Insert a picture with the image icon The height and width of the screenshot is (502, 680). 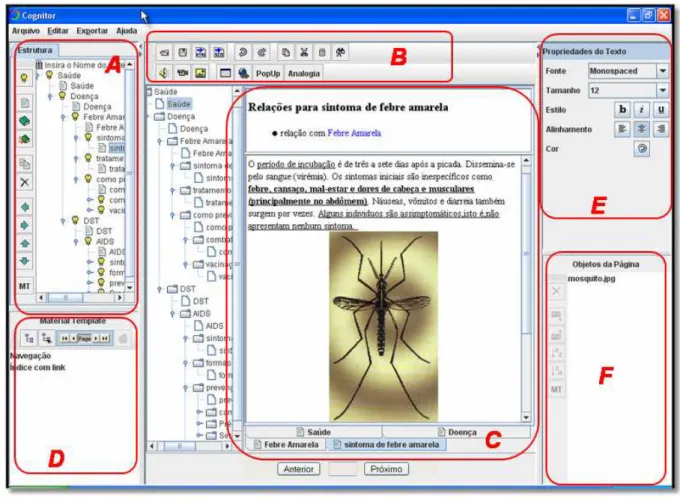point(200,73)
